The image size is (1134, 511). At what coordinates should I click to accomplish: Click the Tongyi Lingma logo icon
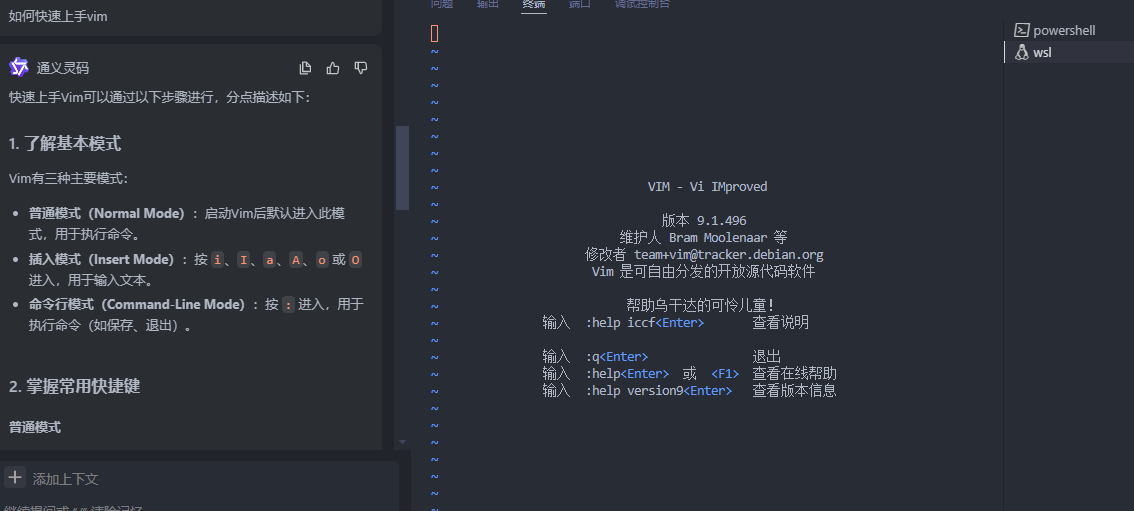19,67
